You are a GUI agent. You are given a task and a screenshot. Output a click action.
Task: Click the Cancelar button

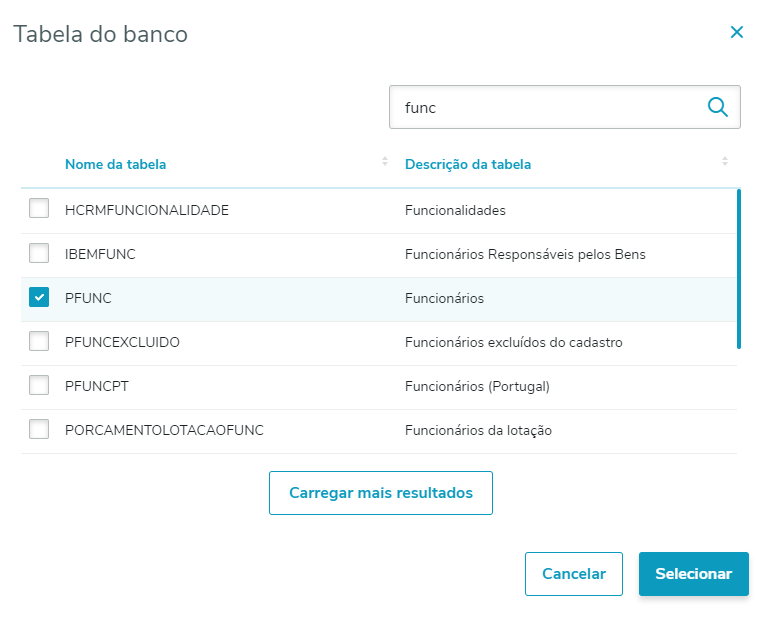click(574, 574)
